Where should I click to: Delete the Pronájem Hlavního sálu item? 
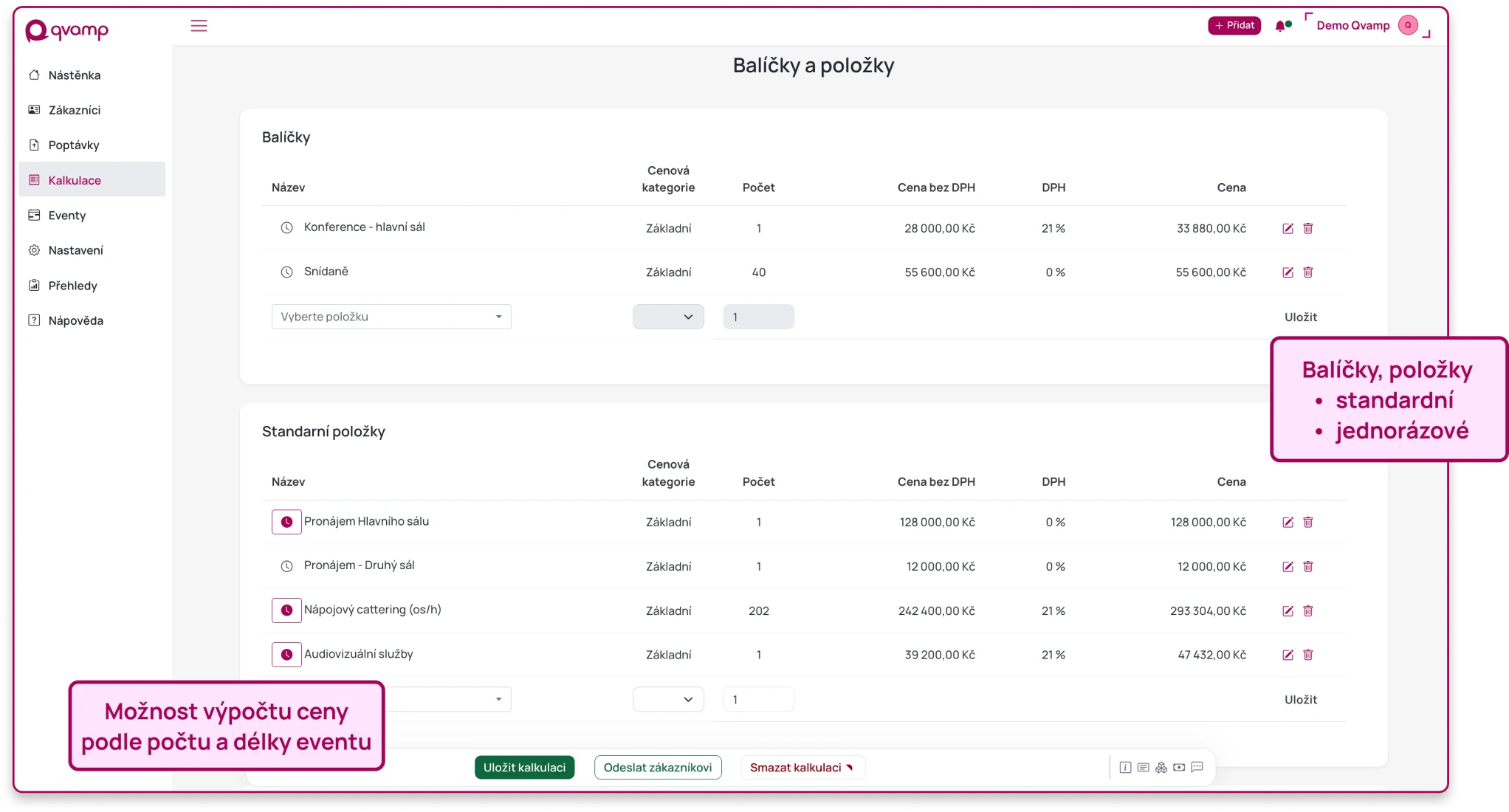point(1308,522)
